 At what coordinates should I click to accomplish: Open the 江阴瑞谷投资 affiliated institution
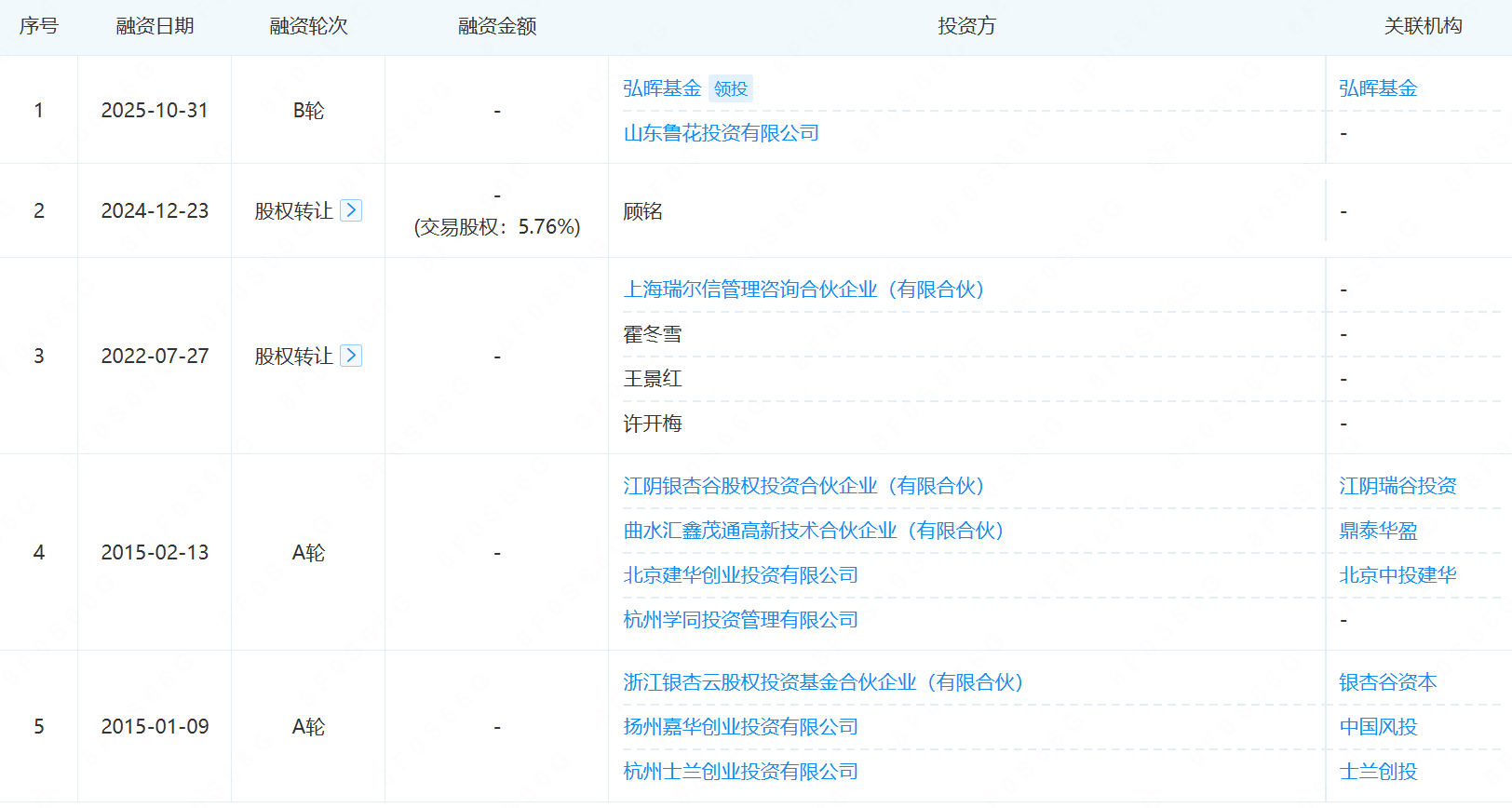(x=1397, y=486)
